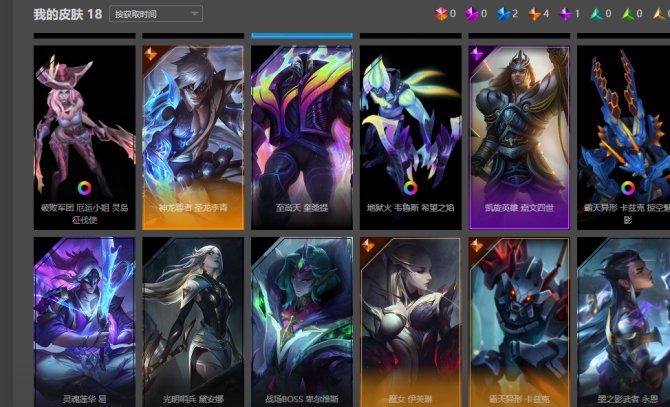This screenshot has height=407, width=670.
Task: Click the 我的皮肤 18 heading
Action: (x=68, y=14)
